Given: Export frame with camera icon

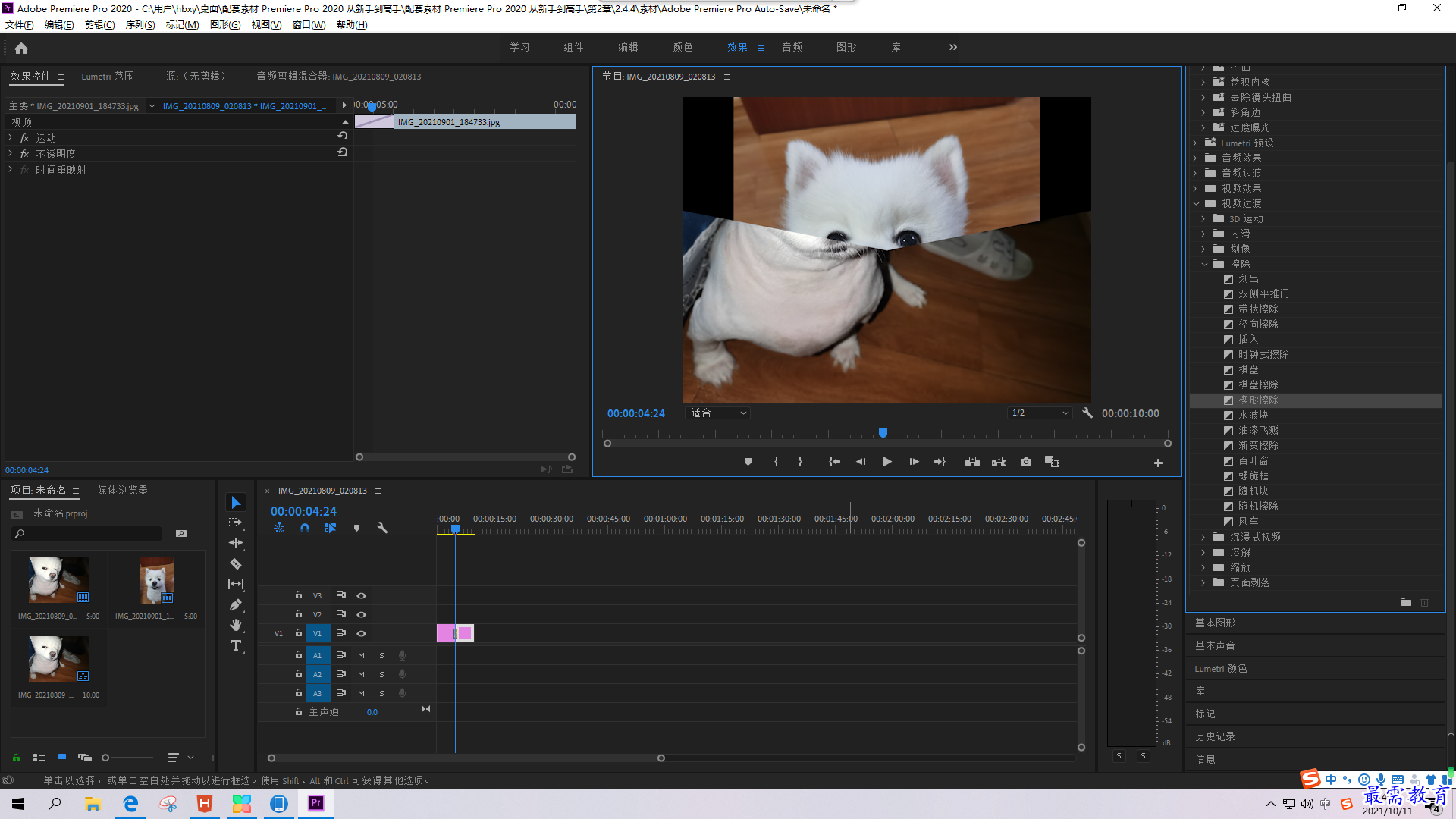Looking at the screenshot, I should click(x=1026, y=462).
